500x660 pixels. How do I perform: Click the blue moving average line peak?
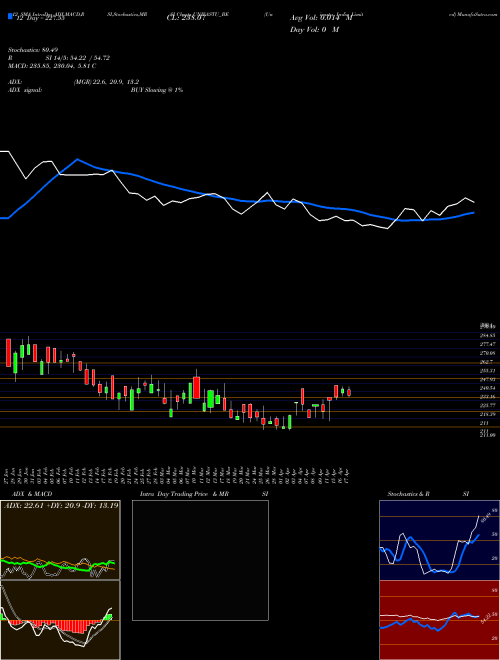click(x=77, y=160)
